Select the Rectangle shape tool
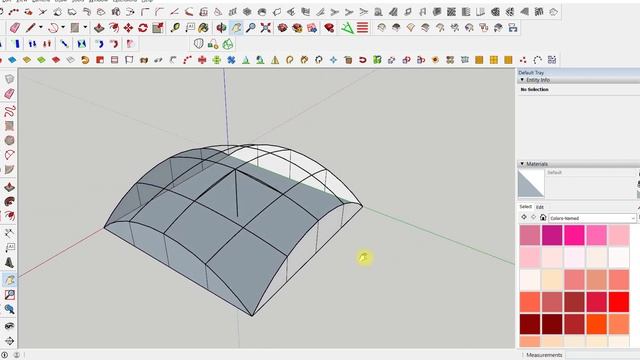The image size is (640, 360). click(75, 28)
